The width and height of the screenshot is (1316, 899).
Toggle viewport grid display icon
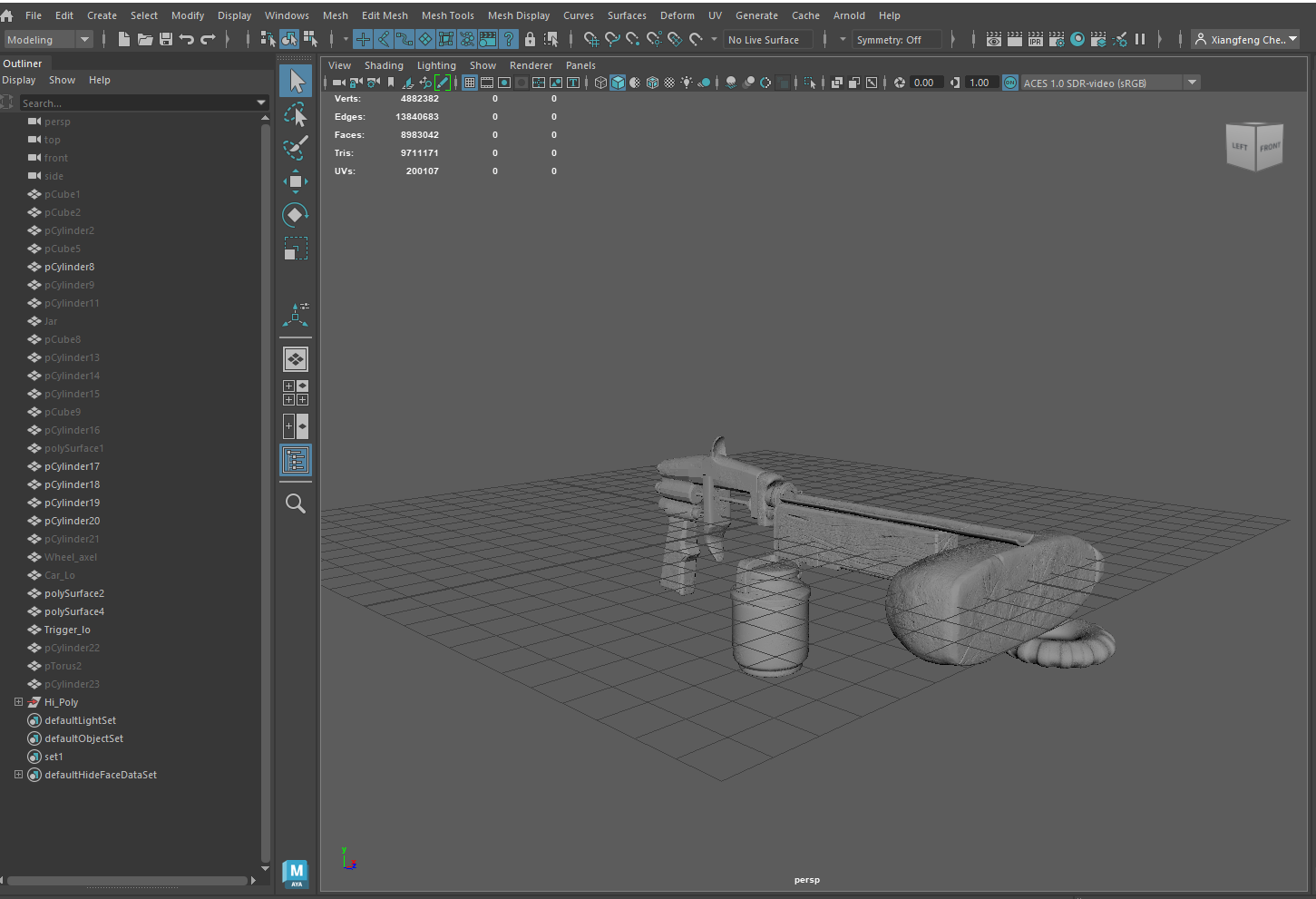pos(470,83)
